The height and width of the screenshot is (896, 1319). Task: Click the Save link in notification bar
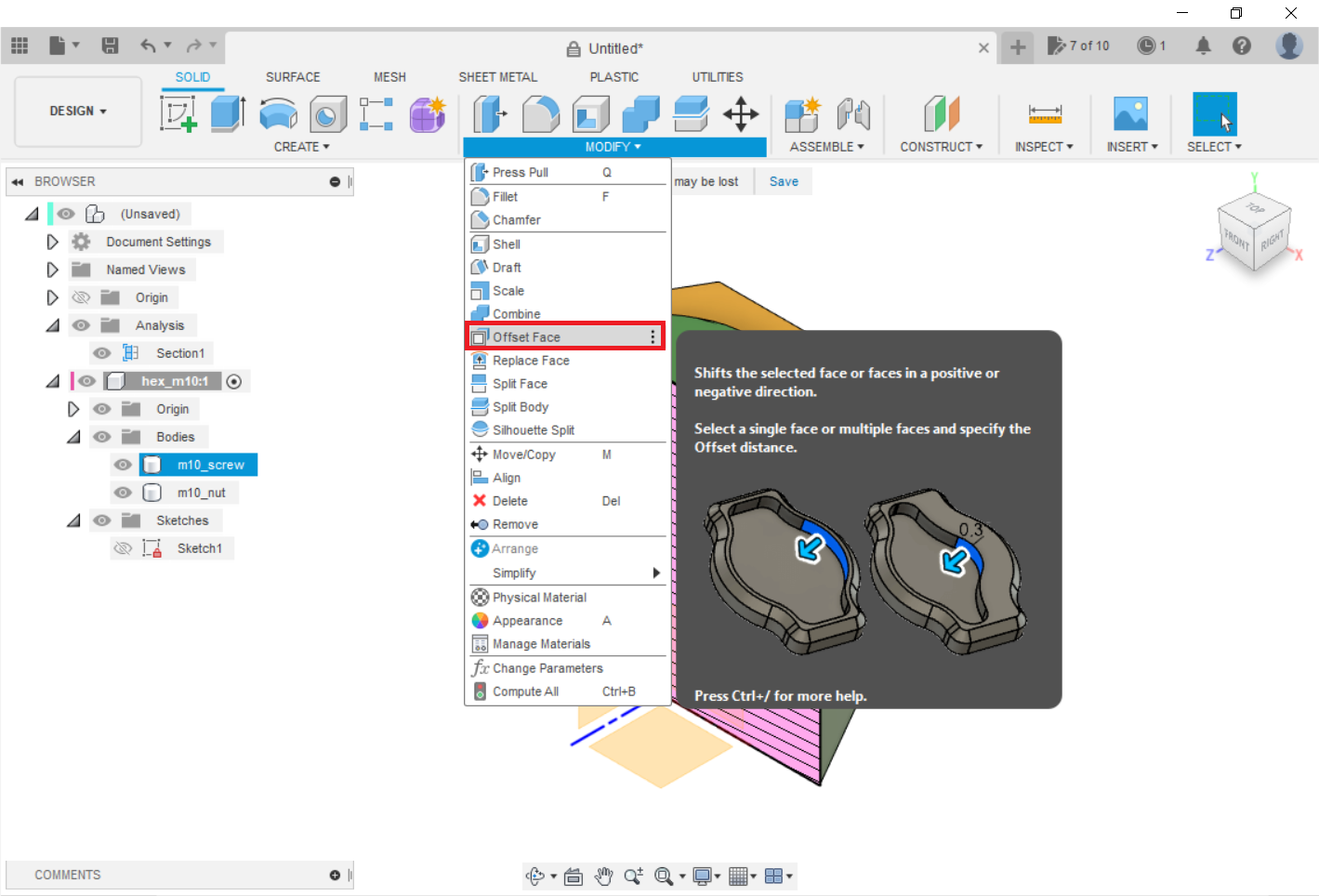(784, 181)
